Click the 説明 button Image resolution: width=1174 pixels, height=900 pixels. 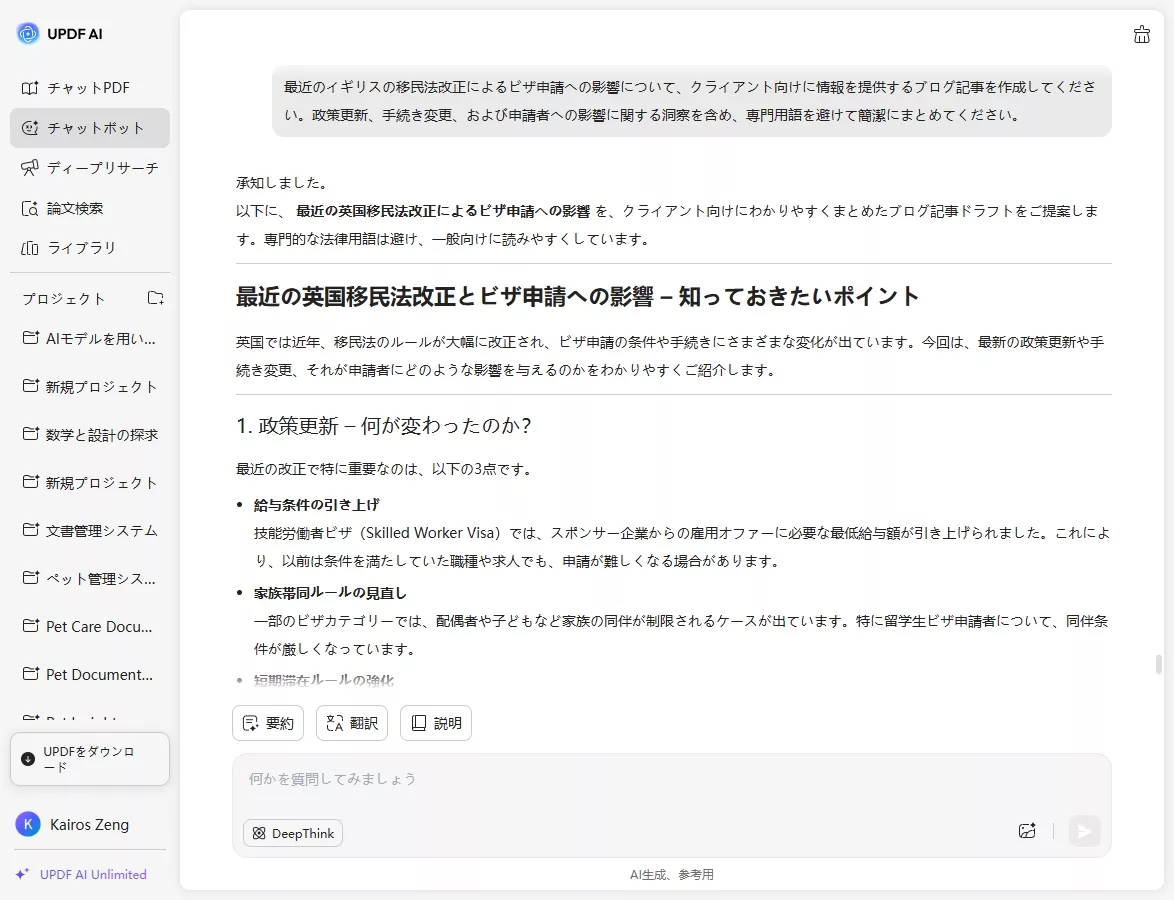tap(435, 722)
